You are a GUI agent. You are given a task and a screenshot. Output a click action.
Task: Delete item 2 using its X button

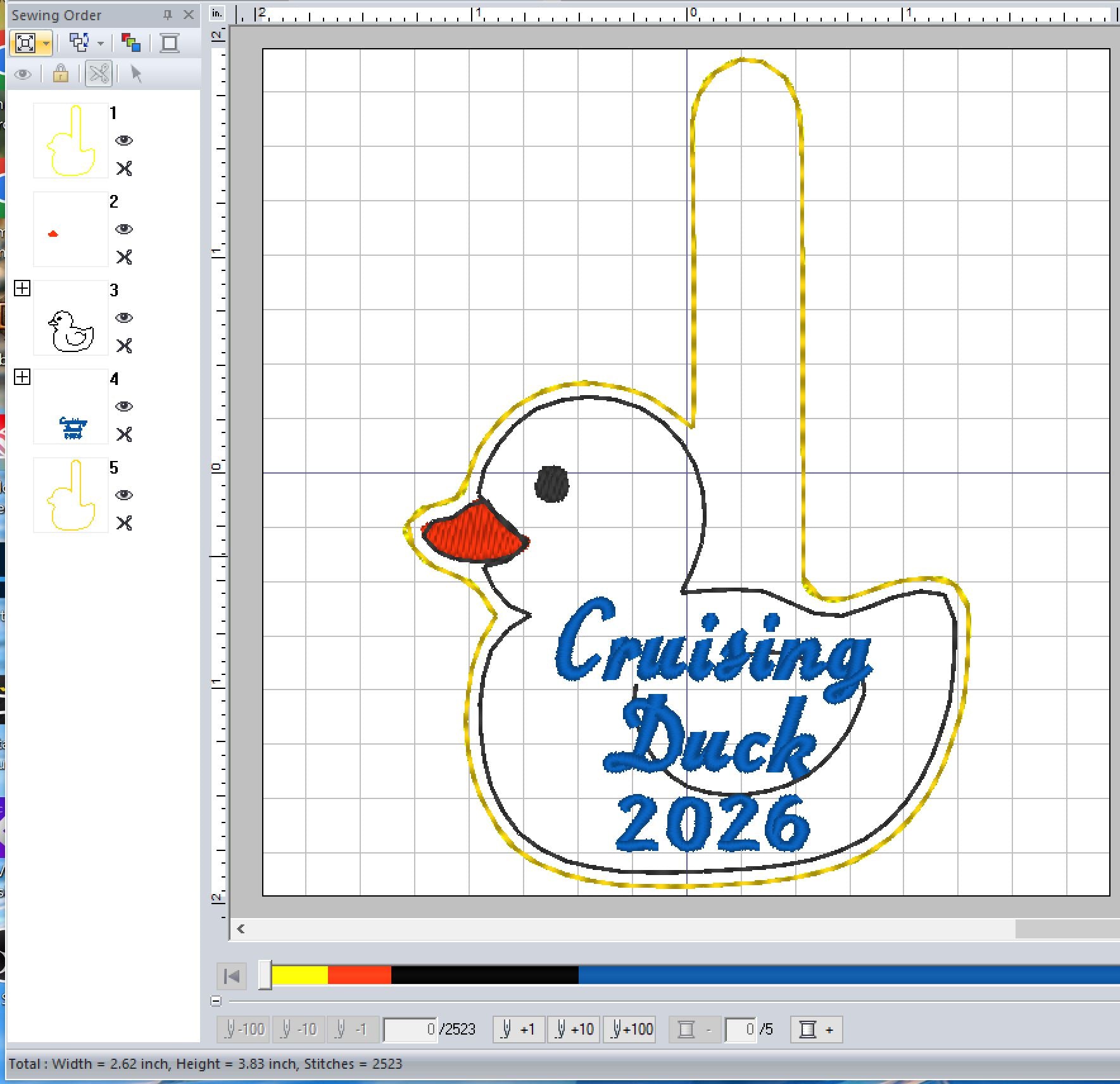click(125, 258)
